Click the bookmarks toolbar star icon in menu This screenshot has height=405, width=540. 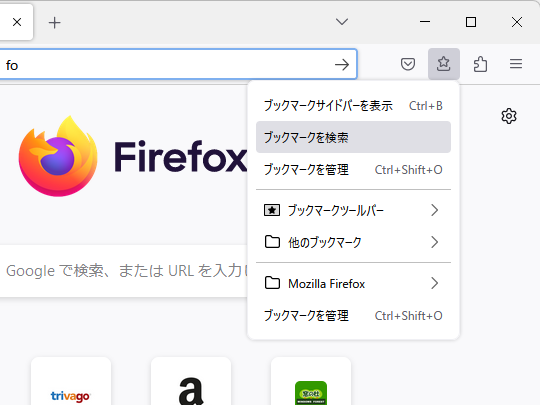tap(272, 210)
